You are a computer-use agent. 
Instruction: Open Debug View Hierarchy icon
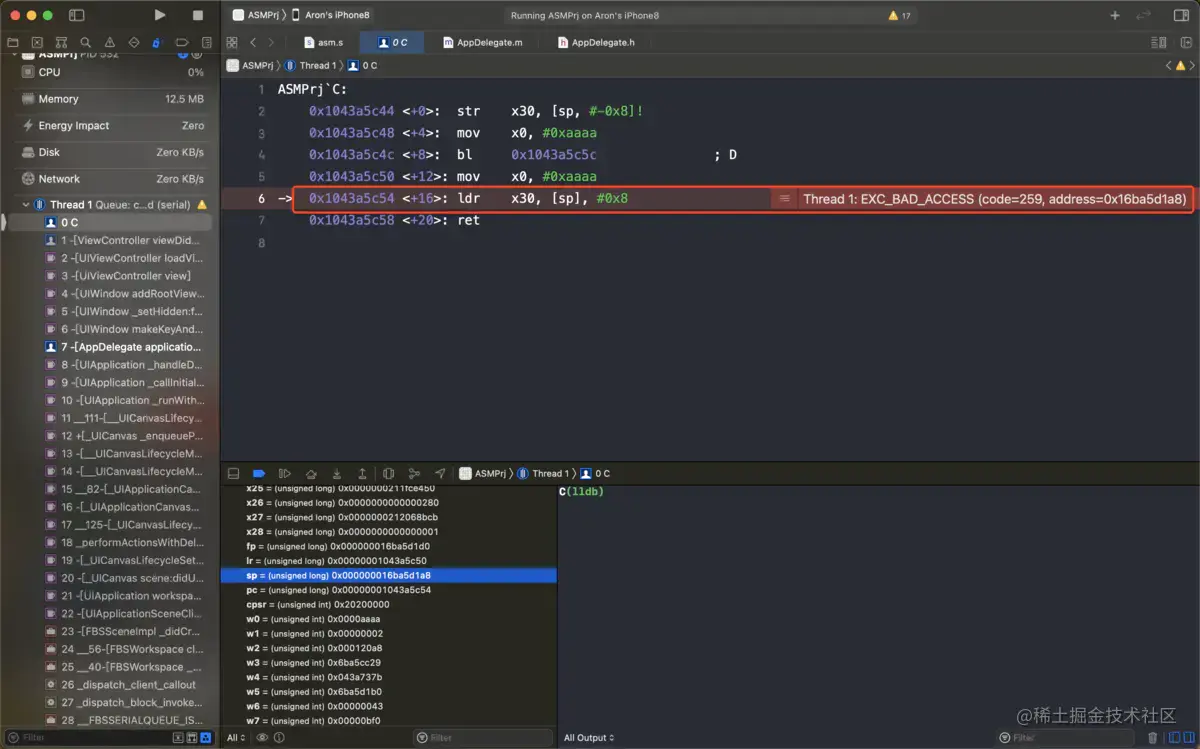click(x=388, y=473)
